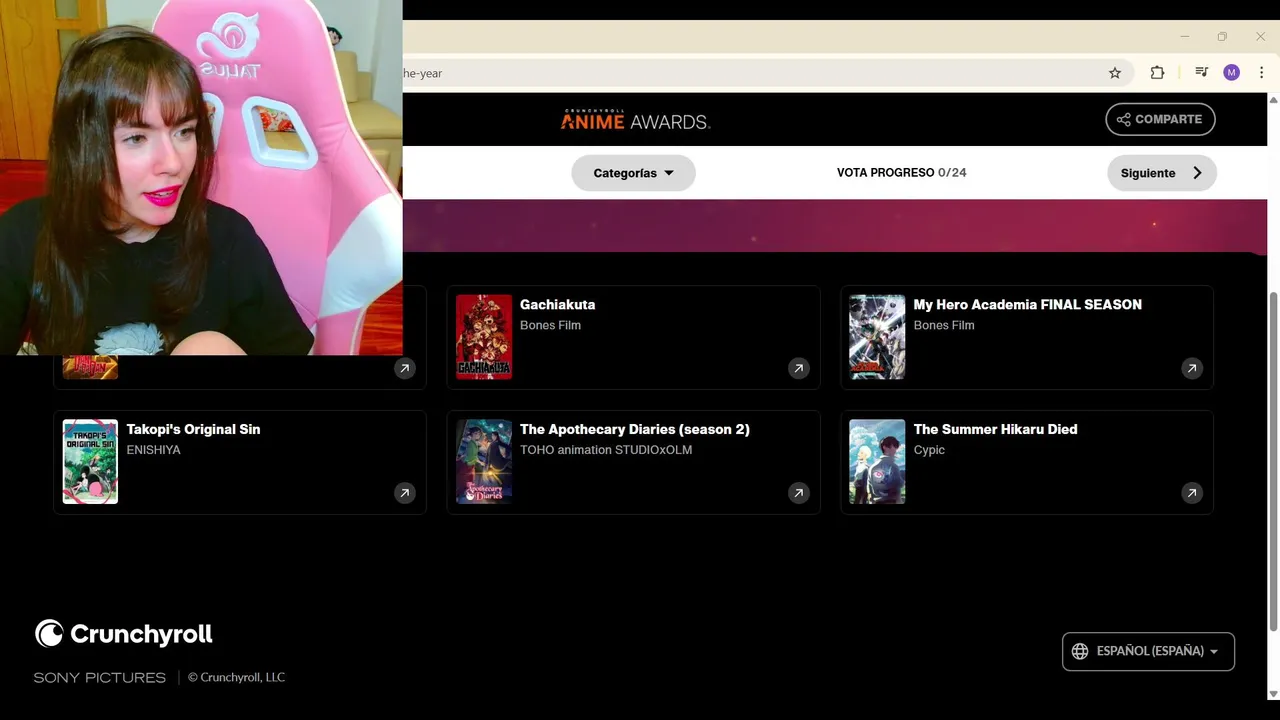Viewport: 1280px width, 720px height.
Task: Open the first-row left card's link arrow
Action: [x=404, y=369]
